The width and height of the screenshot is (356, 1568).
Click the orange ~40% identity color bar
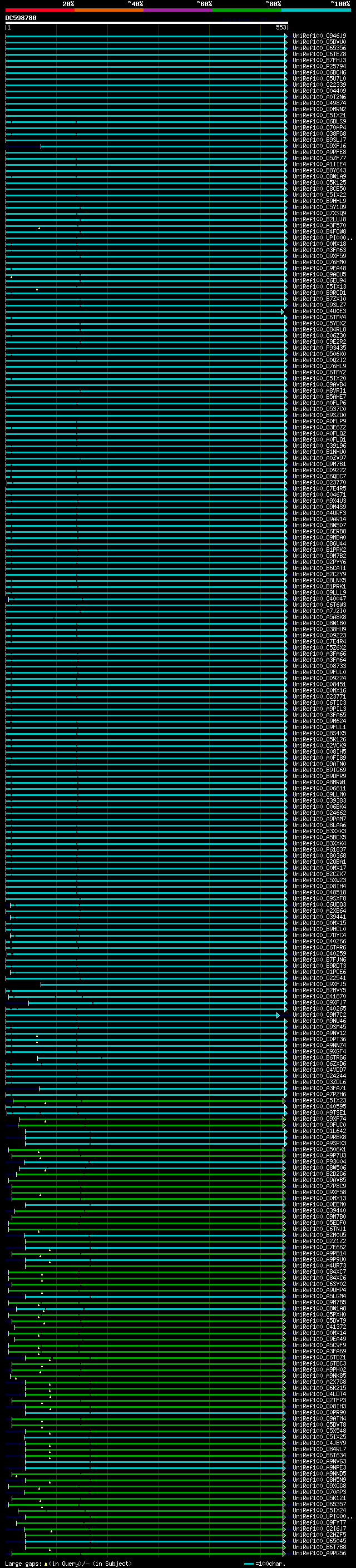[x=109, y=10]
